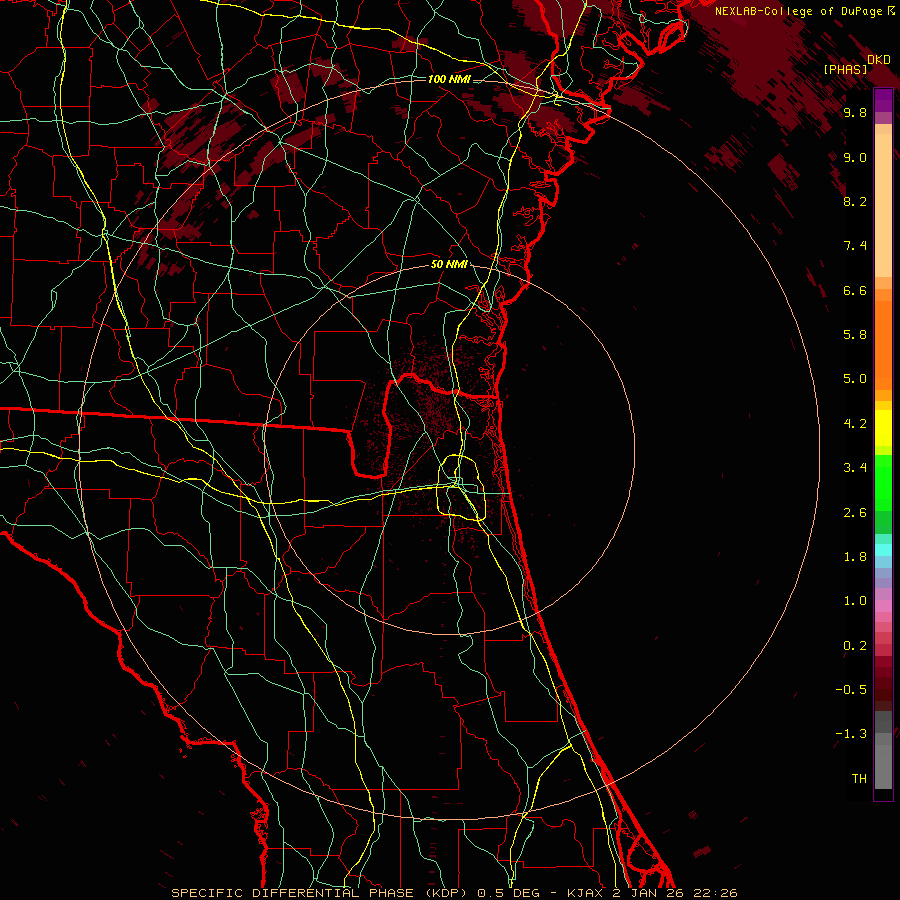Click the 5.0 legend value
900x900 pixels.
[x=855, y=379]
